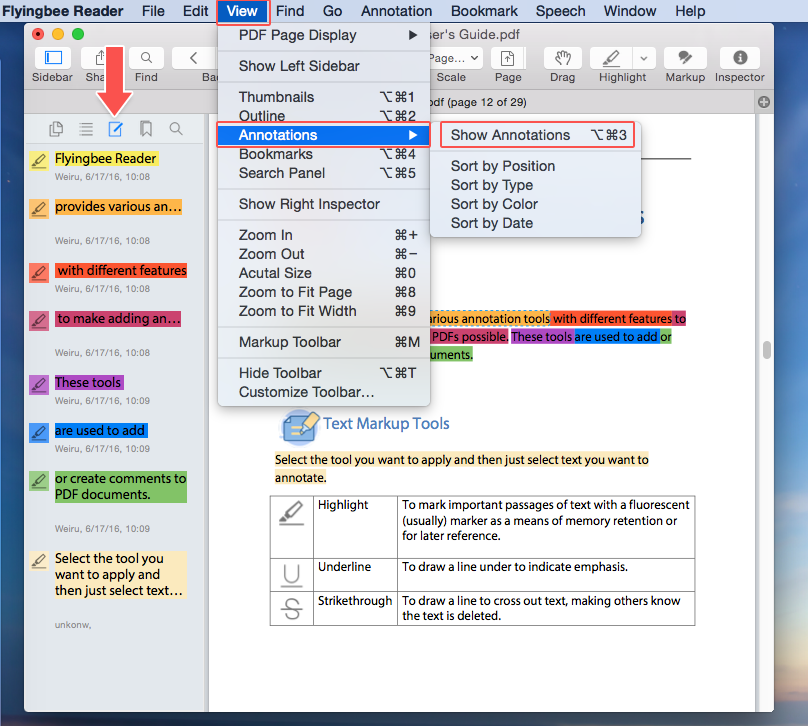Open the Bookmark menu
The image size is (808, 726).
point(484,11)
